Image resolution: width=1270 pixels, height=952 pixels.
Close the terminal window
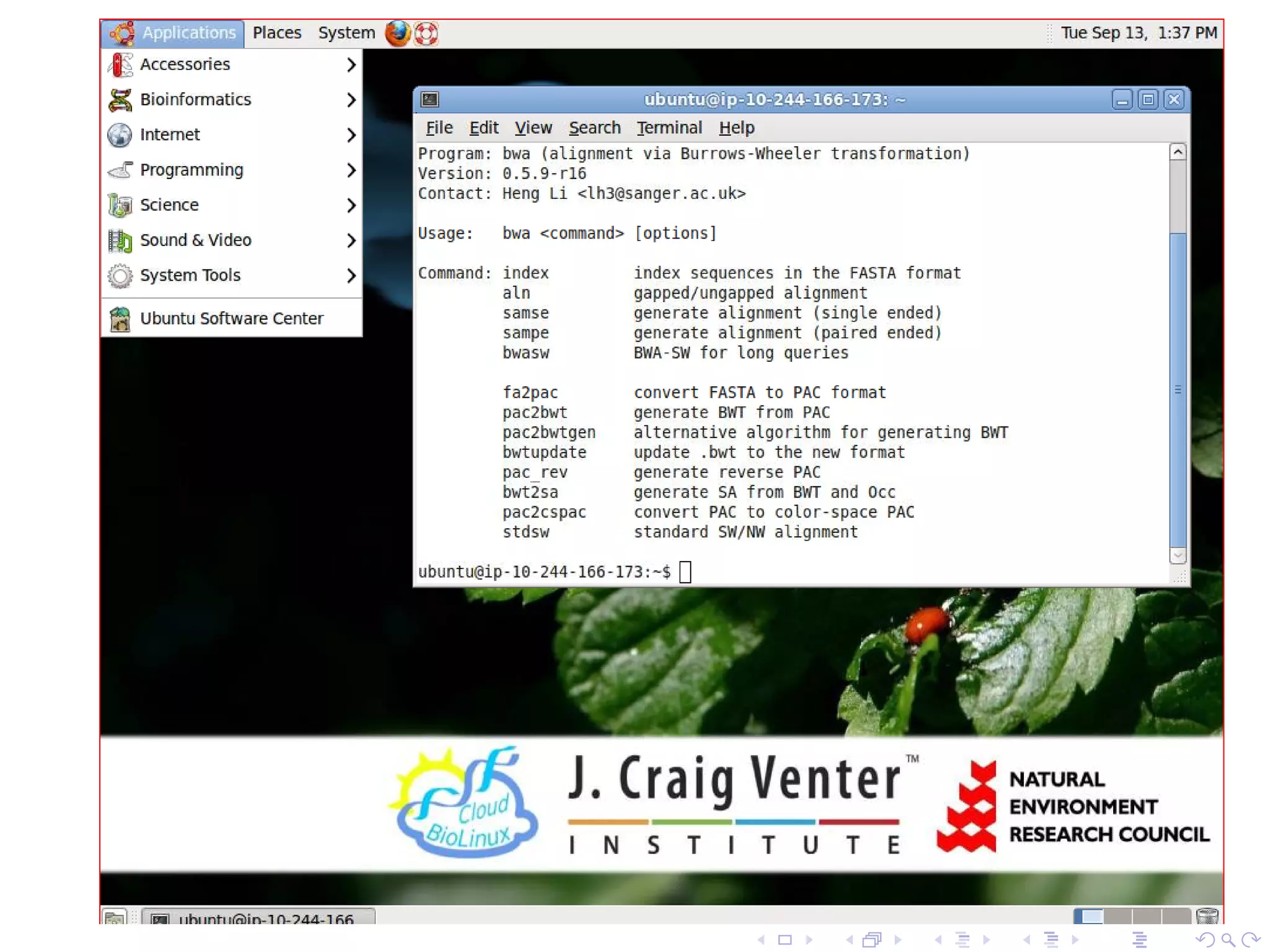[x=1174, y=100]
